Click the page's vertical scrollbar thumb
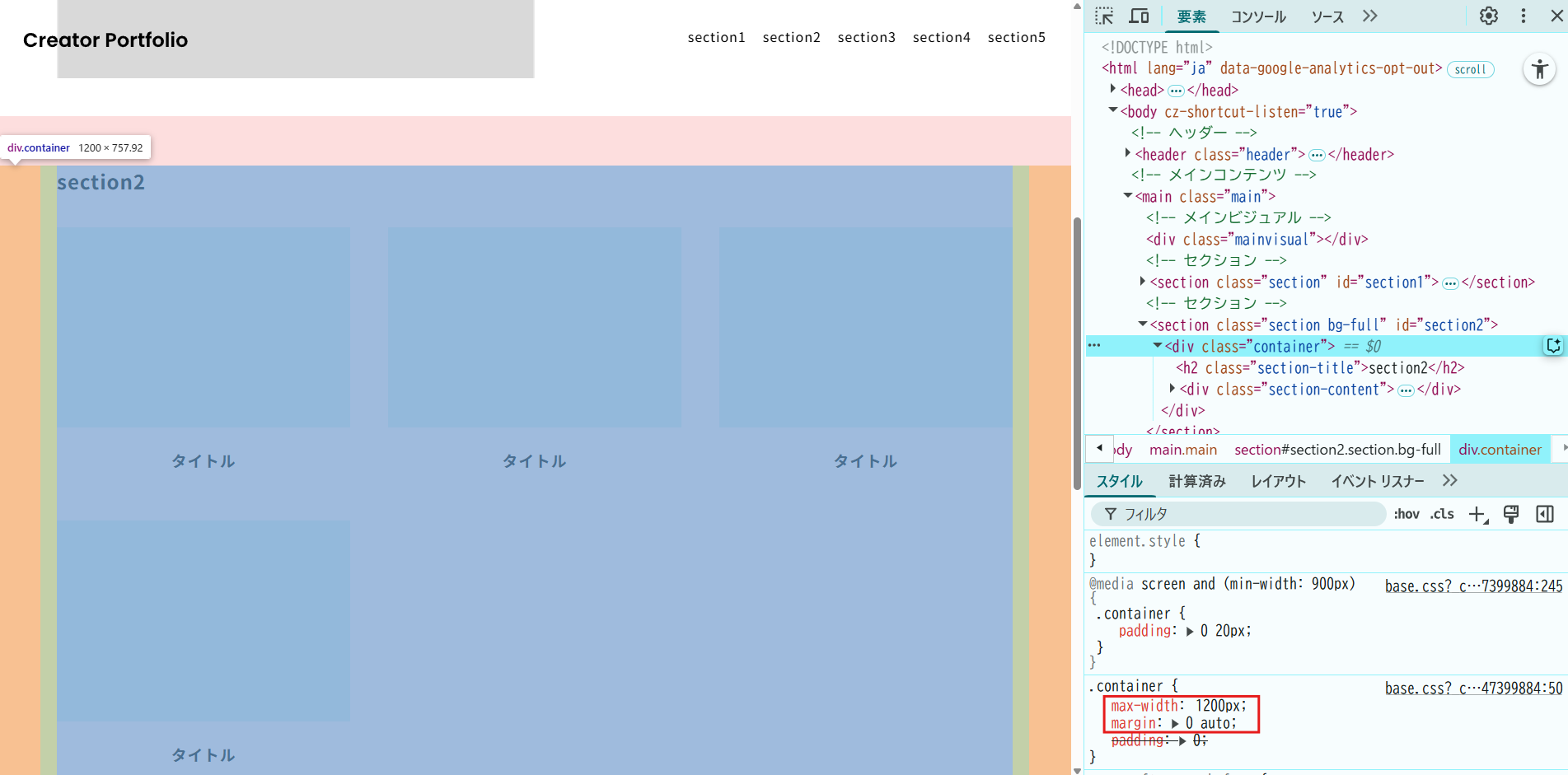Screen dimensions: 1568x775 pos(1077,354)
